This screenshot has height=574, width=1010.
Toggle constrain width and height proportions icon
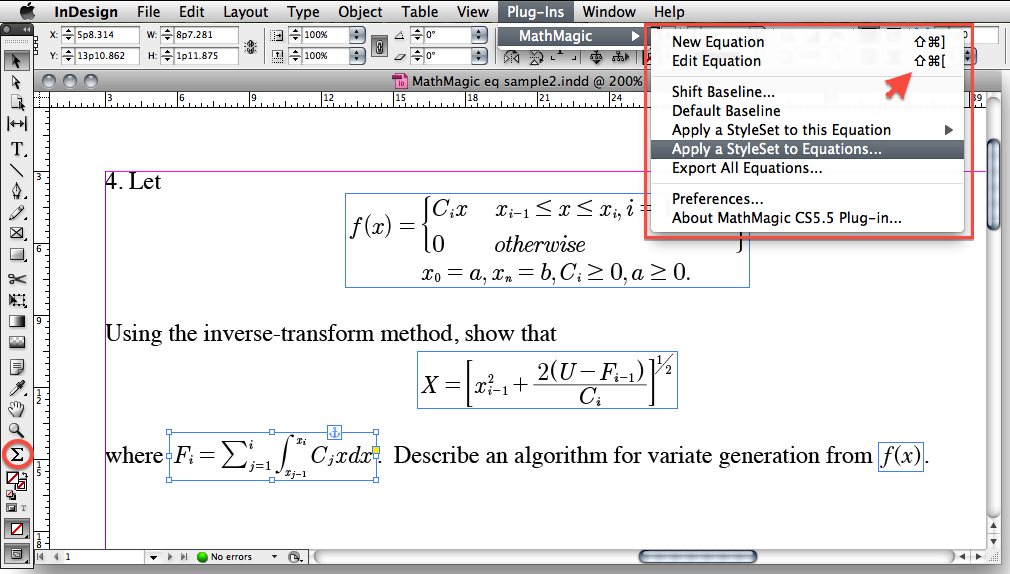251,46
